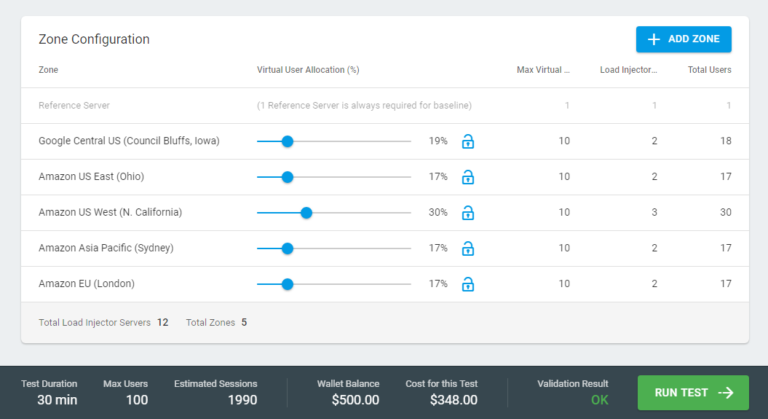Sort by Zone column header
Image resolution: width=768 pixels, height=419 pixels.
click(x=48, y=70)
